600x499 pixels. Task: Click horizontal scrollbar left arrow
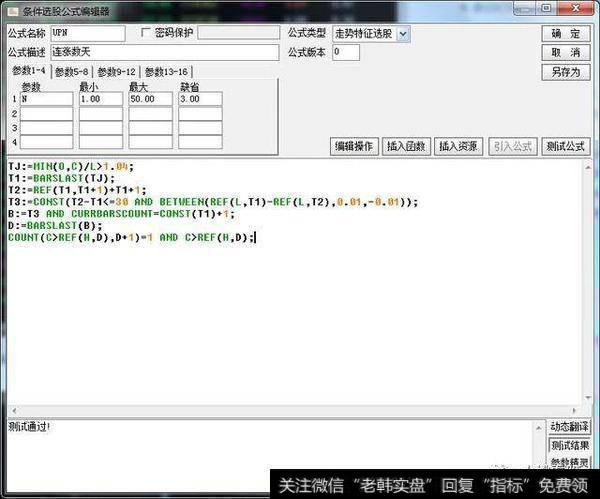(x=14, y=411)
